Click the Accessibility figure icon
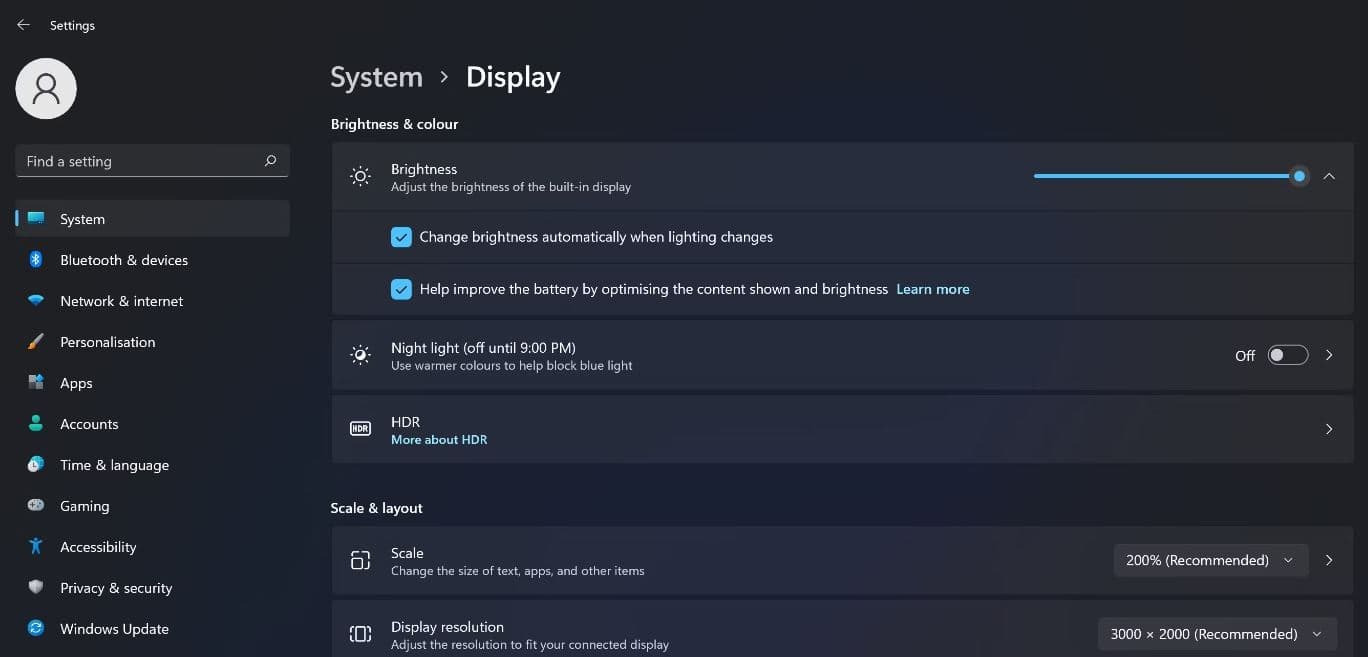The height and width of the screenshot is (657, 1368). 36,546
